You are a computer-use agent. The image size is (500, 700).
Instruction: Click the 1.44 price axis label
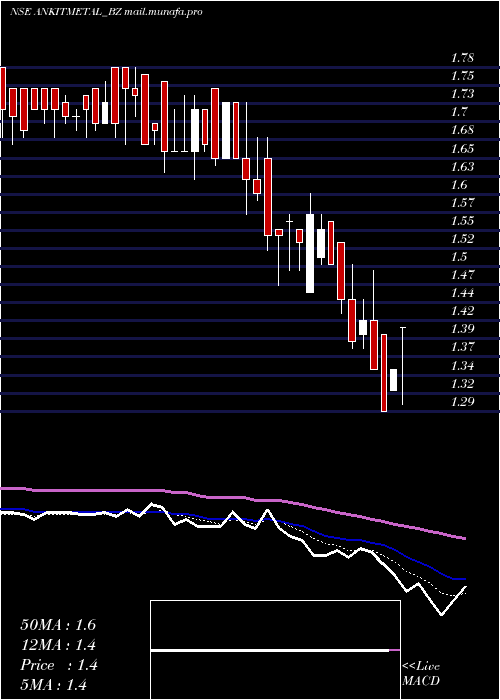point(462,293)
